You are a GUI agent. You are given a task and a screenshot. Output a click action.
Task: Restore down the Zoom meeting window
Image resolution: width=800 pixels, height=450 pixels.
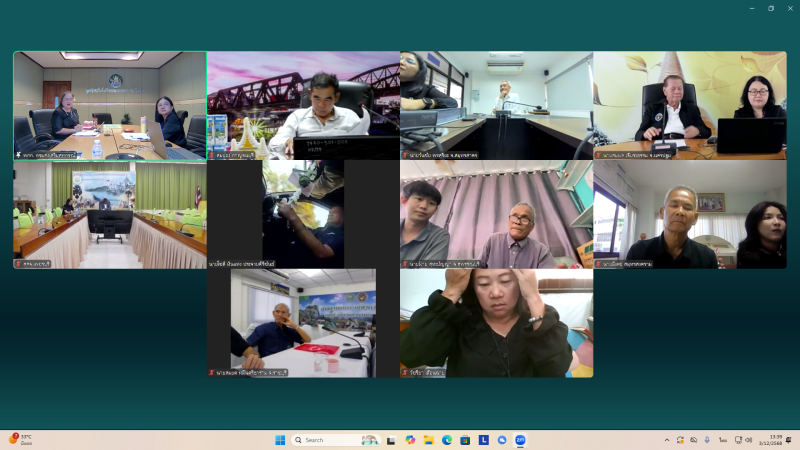[770, 8]
